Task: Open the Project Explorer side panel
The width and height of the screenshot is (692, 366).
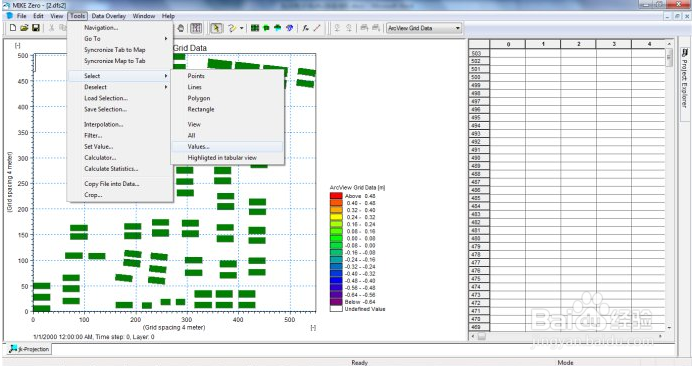Action: click(x=684, y=77)
